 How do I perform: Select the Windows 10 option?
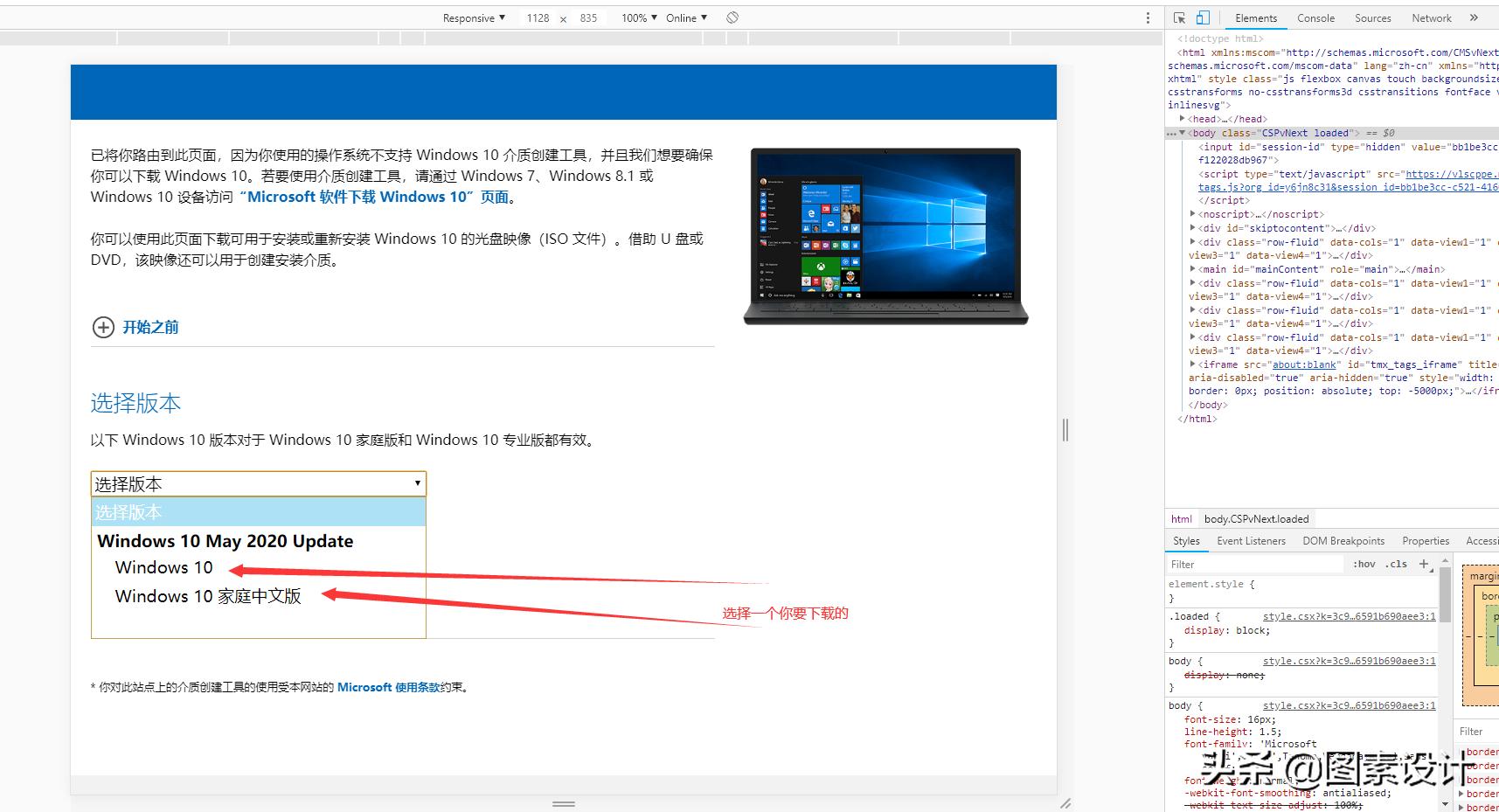[x=164, y=568]
